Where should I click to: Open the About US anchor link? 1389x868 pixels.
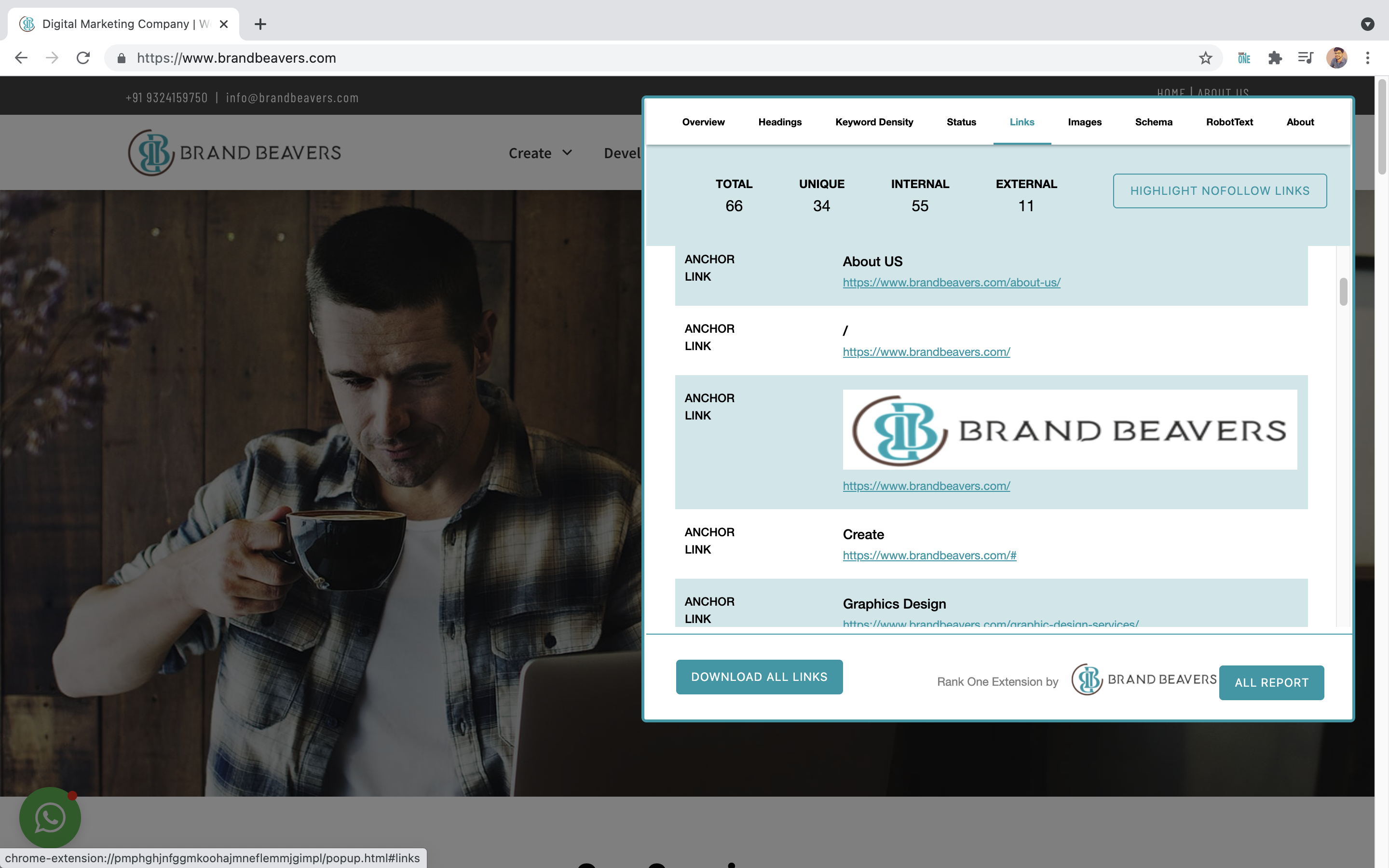pos(951,283)
